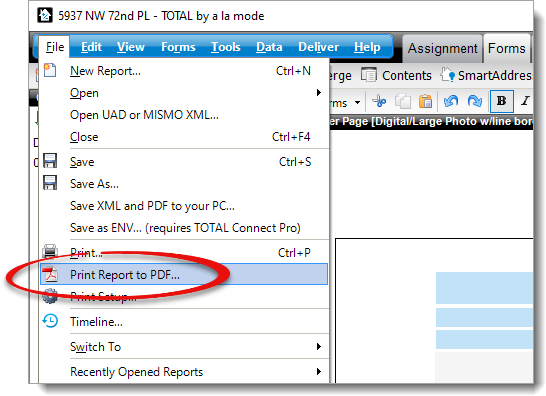Click the Timeline clock icon
The height and width of the screenshot is (396, 546).
pos(50,321)
